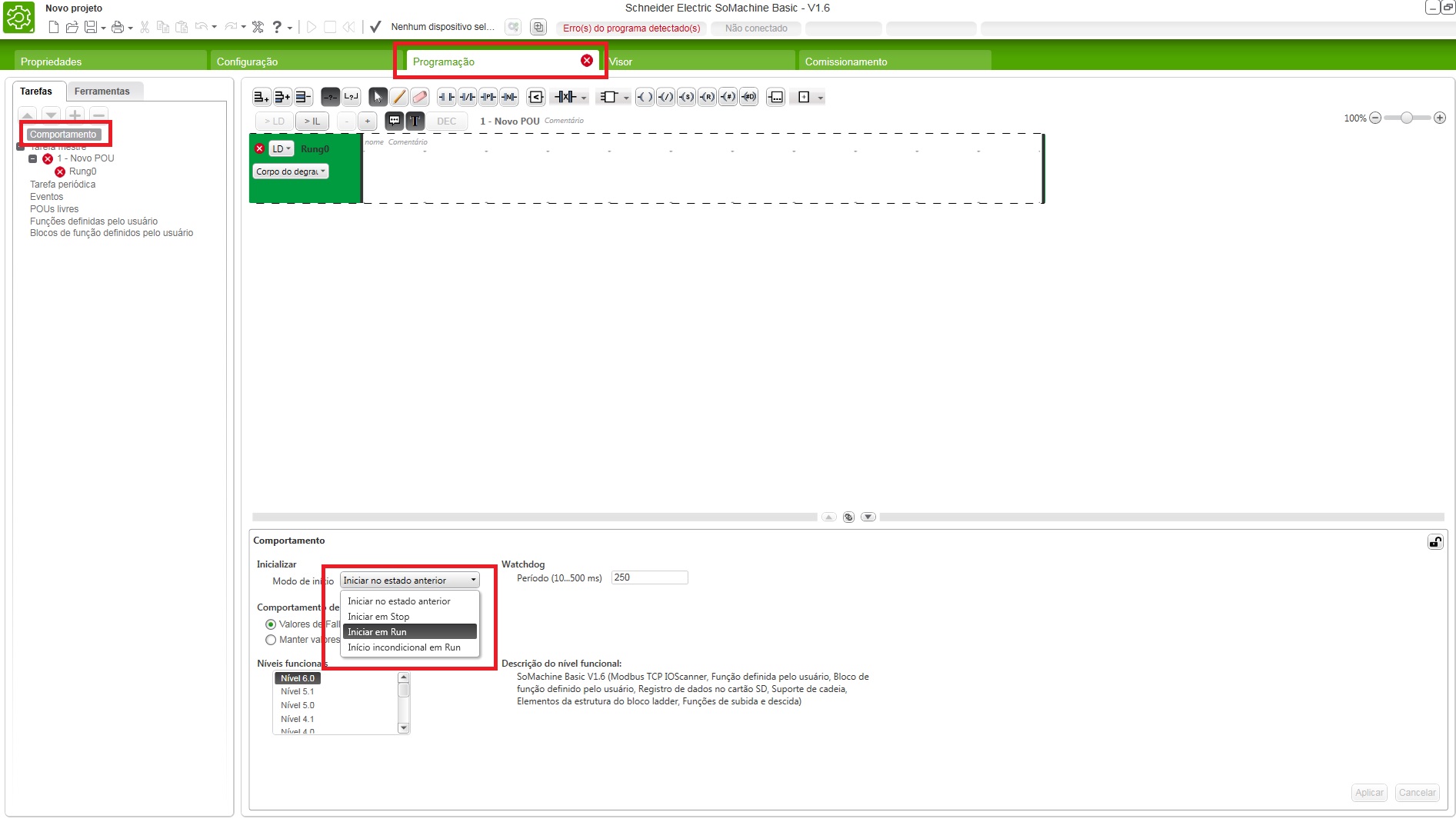Open the function block dropdown arrow

(x=626, y=98)
